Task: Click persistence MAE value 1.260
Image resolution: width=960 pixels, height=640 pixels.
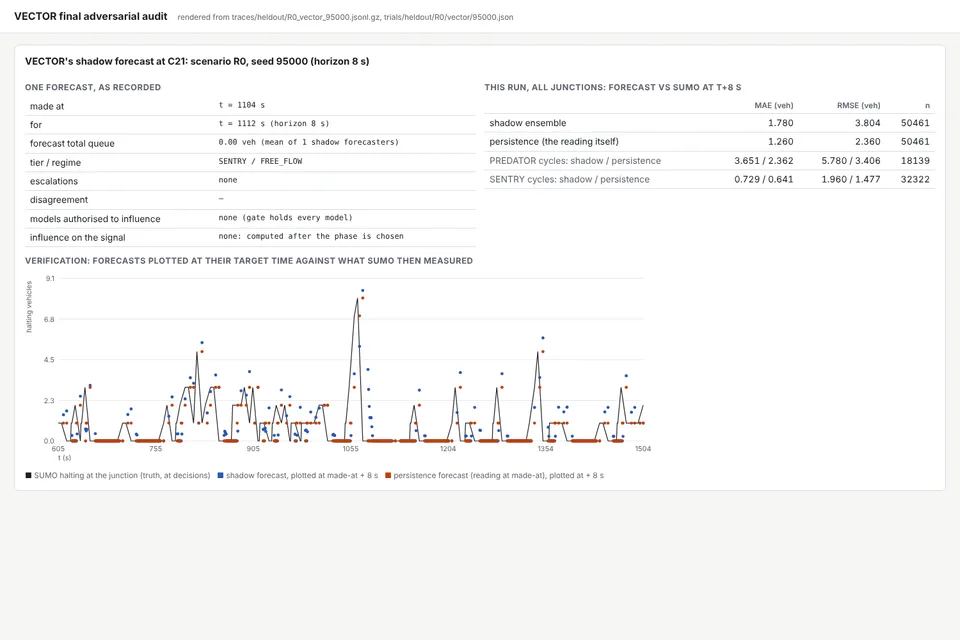Action: pyautogui.click(x=781, y=141)
